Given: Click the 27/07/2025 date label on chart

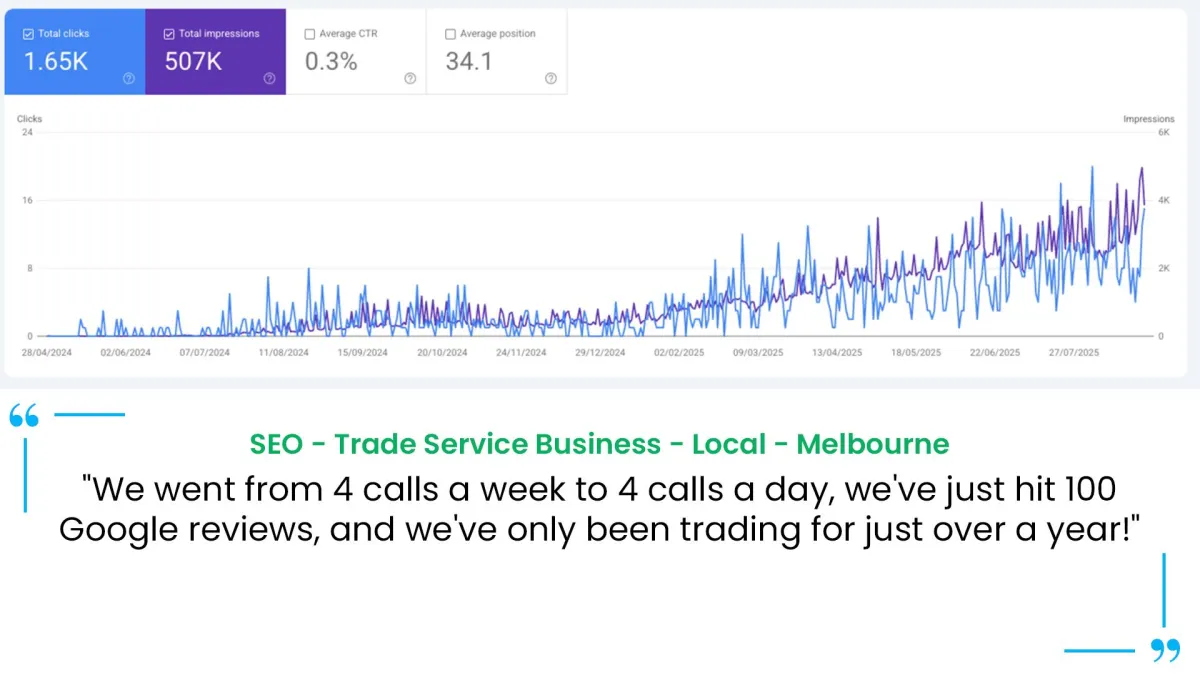Looking at the screenshot, I should (1074, 353).
